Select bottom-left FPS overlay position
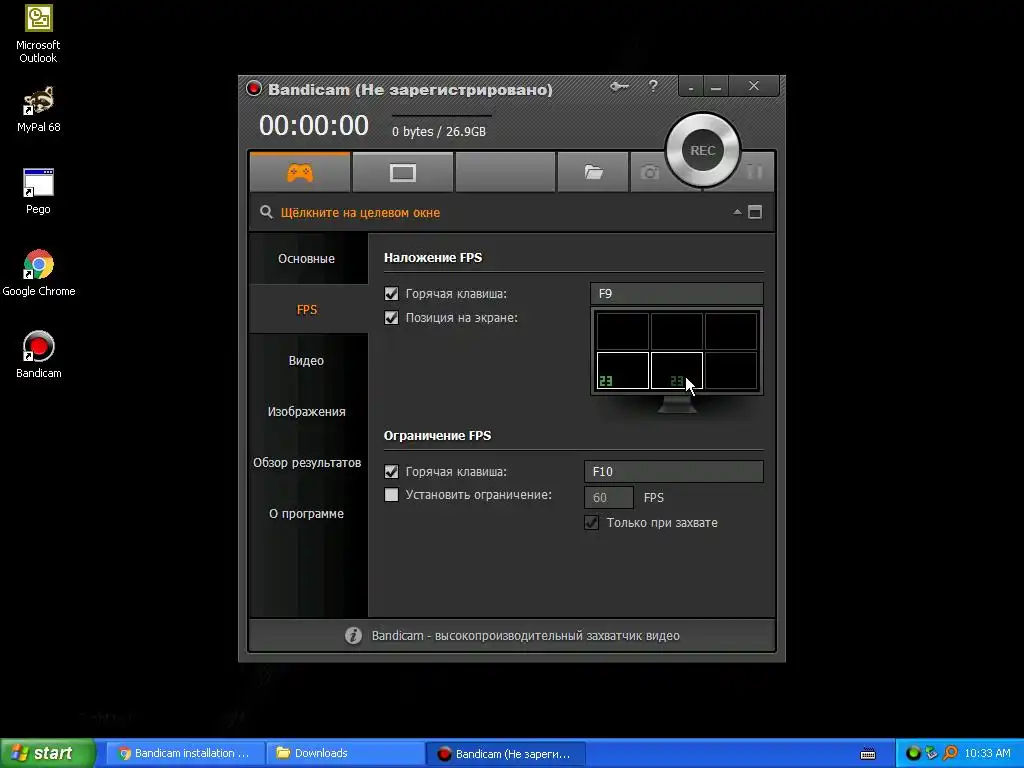Viewport: 1024px width, 768px height. (x=622, y=370)
